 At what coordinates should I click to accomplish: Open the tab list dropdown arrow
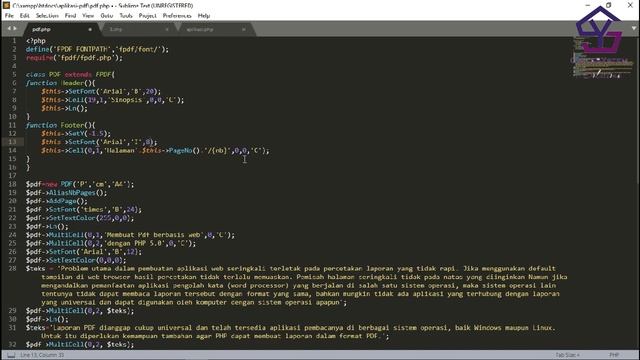point(633,28)
